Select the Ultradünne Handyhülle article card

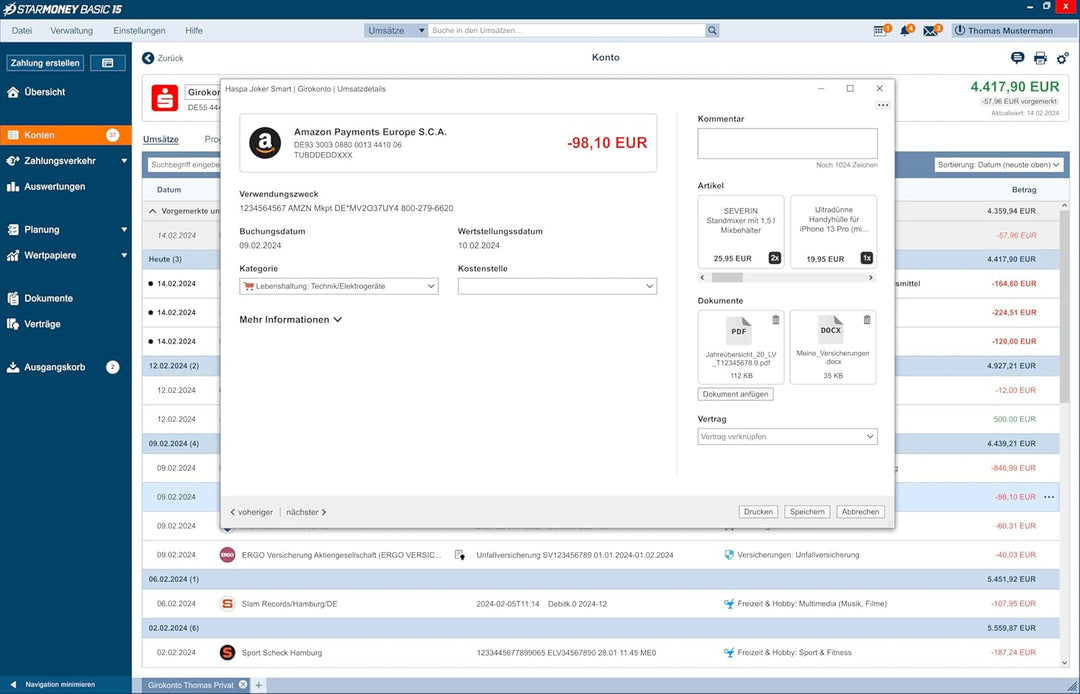(833, 232)
